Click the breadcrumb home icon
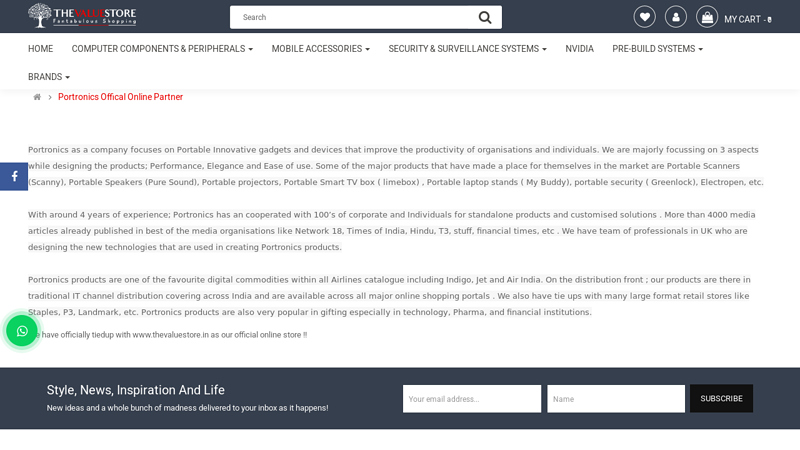The height and width of the screenshot is (450, 800). (x=37, y=97)
